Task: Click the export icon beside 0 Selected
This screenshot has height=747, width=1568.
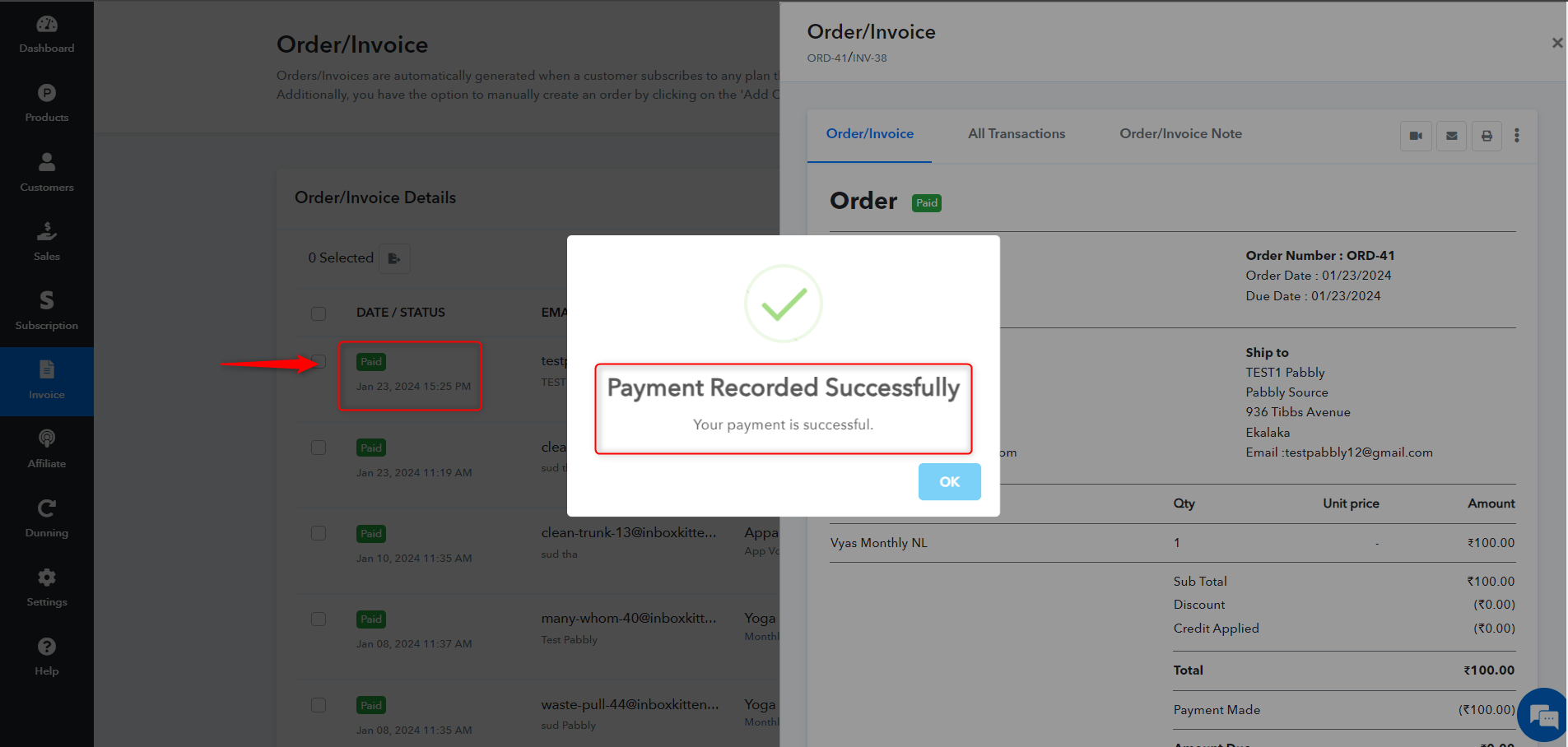Action: 394,258
